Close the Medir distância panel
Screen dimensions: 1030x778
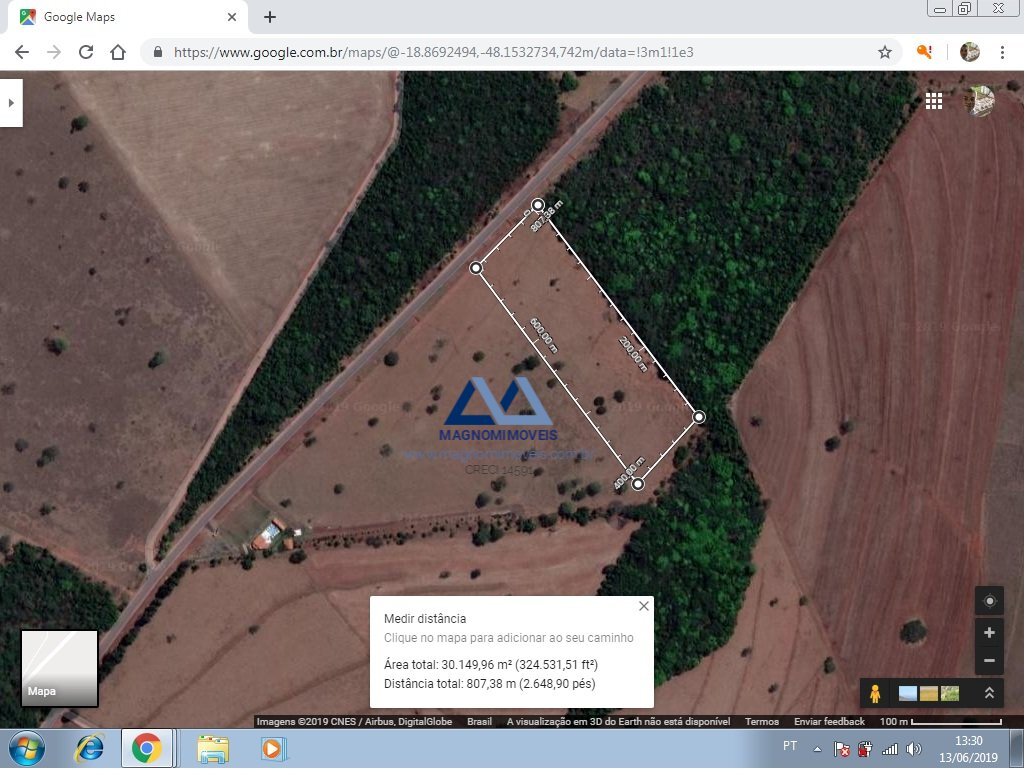(643, 606)
